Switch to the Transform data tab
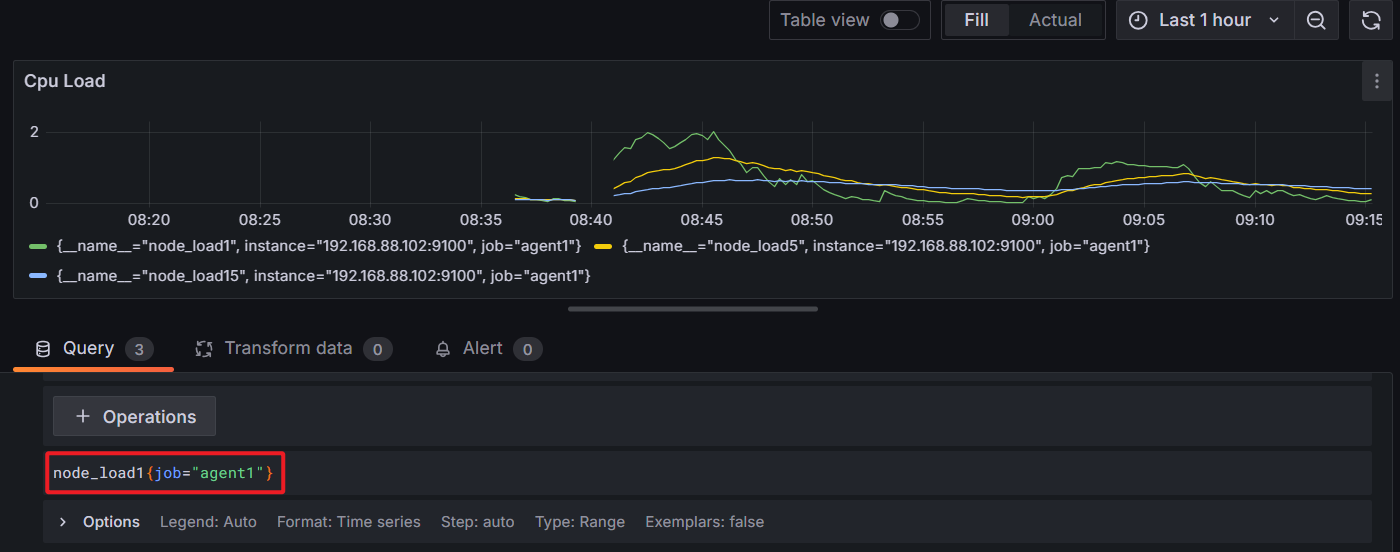 [293, 349]
